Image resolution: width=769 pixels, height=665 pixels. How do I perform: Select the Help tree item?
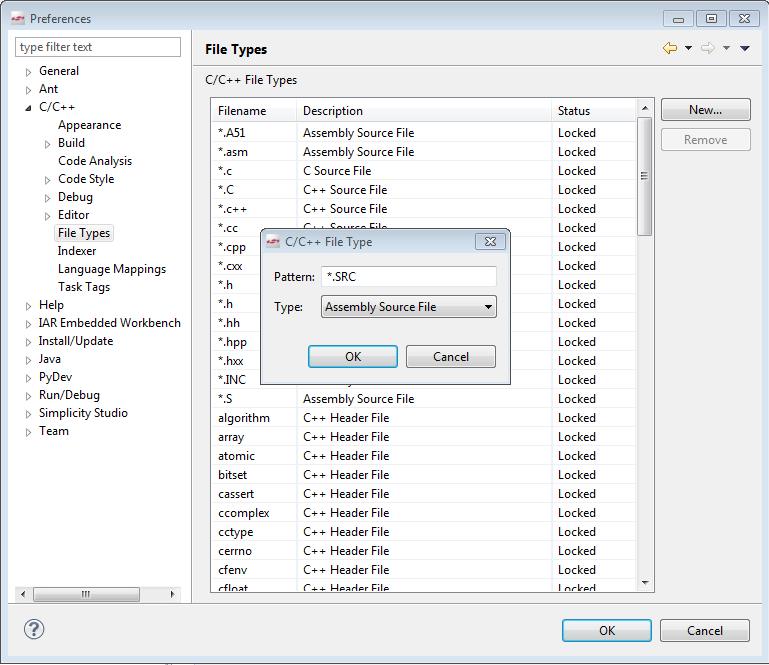pyautogui.click(x=51, y=305)
